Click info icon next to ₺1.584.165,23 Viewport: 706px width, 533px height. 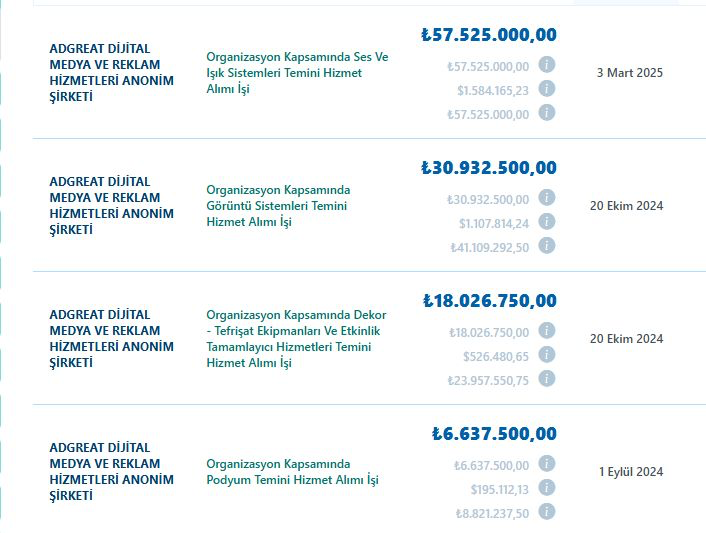coord(547,89)
